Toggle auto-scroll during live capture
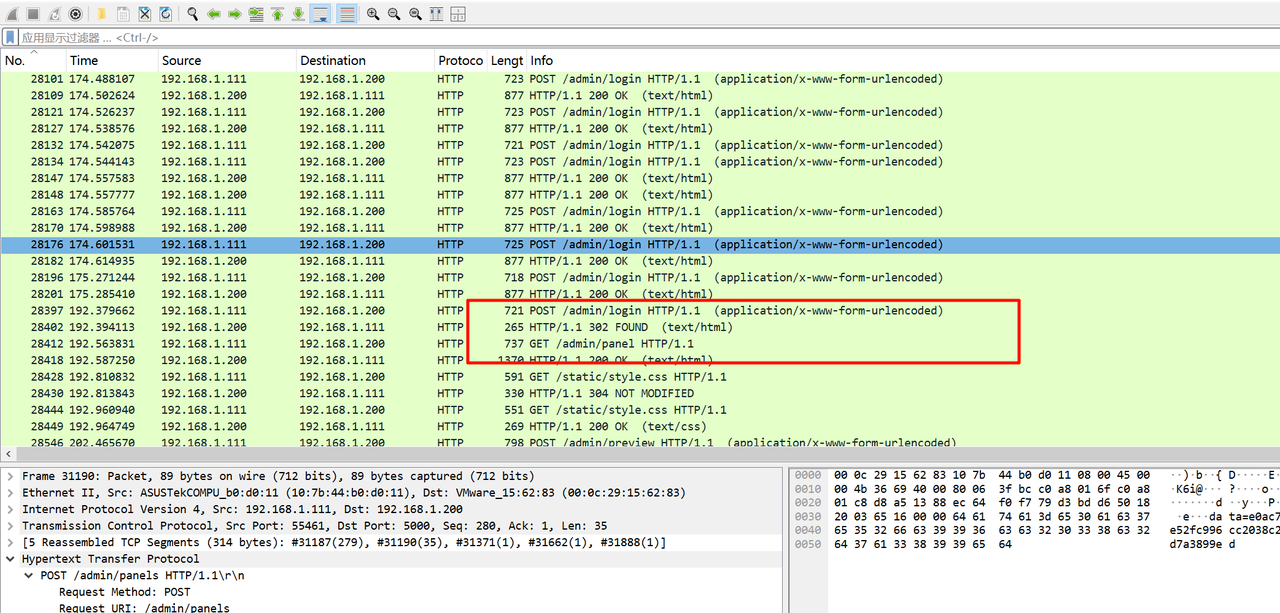The height and width of the screenshot is (613, 1280). [321, 14]
